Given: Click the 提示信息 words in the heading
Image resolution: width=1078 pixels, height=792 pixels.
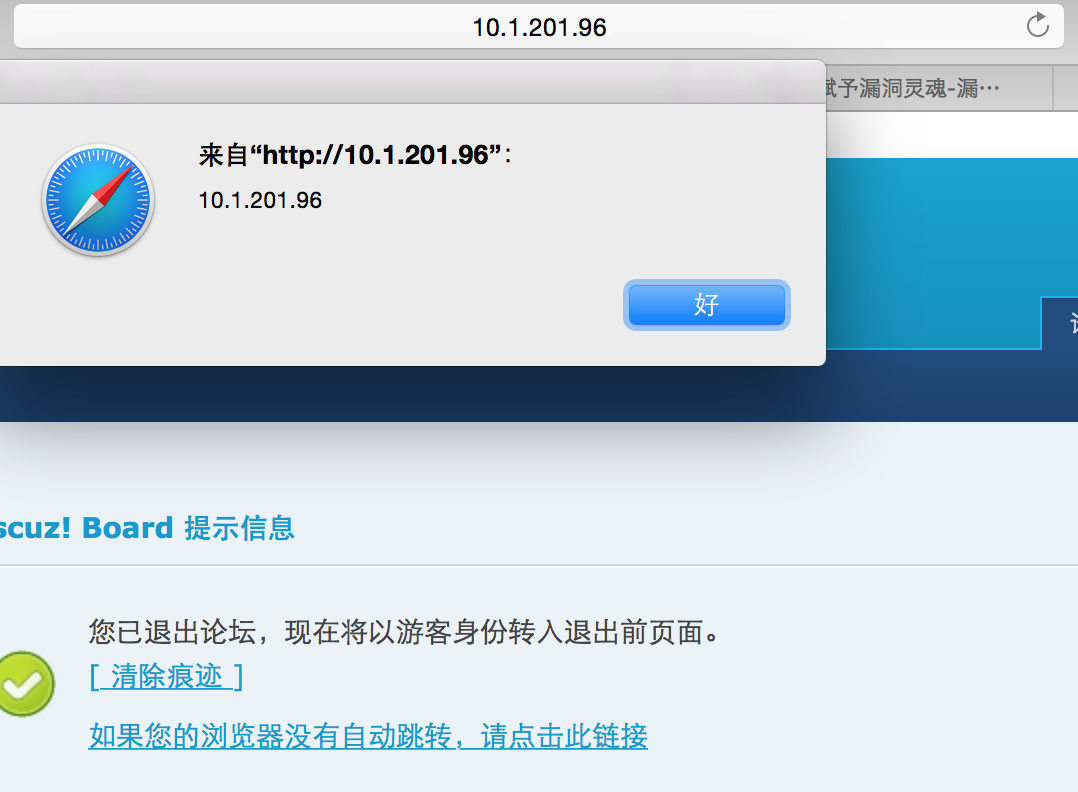Looking at the screenshot, I should click(239, 528).
